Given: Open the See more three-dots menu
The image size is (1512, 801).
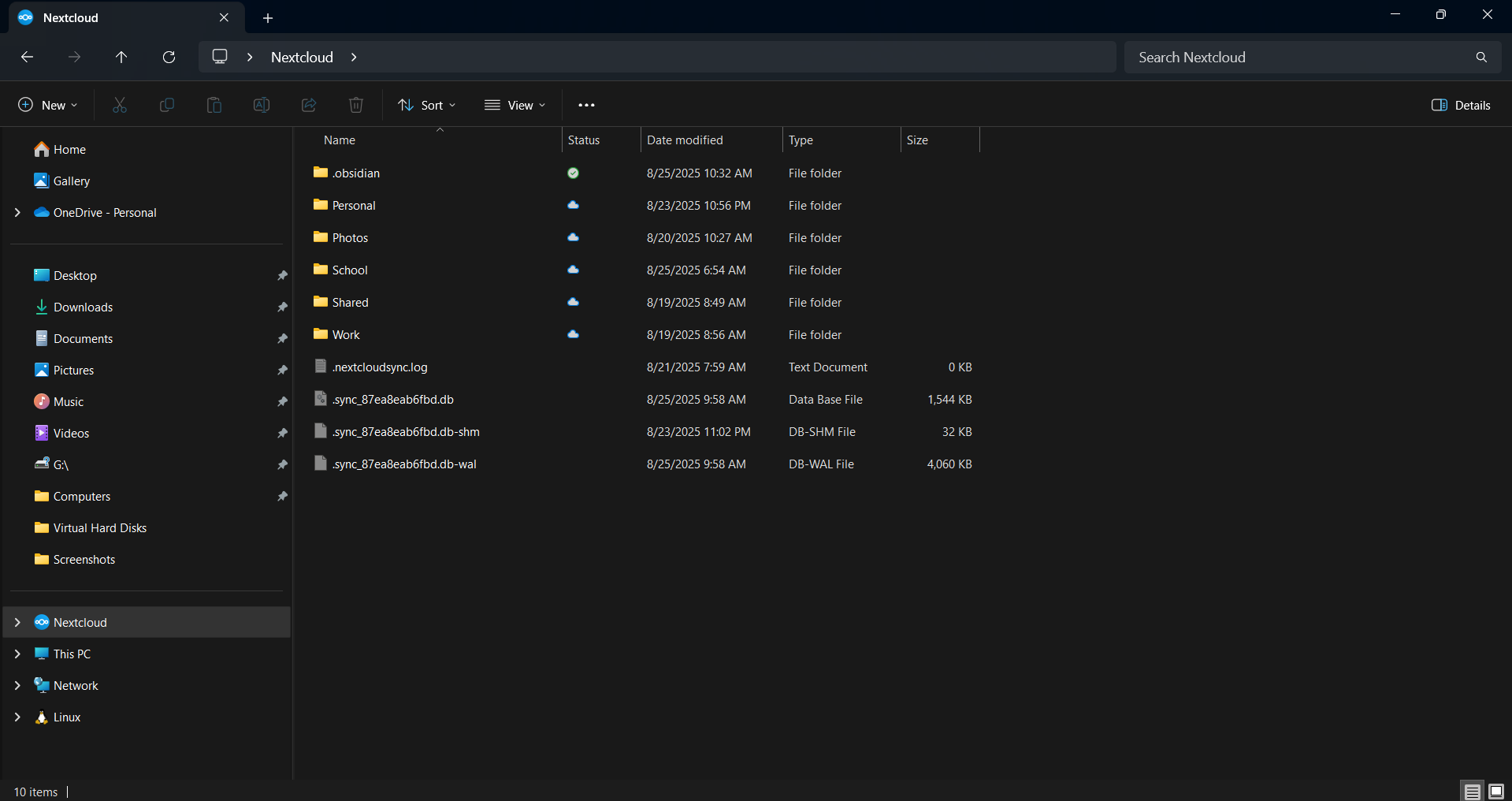Looking at the screenshot, I should 586,105.
